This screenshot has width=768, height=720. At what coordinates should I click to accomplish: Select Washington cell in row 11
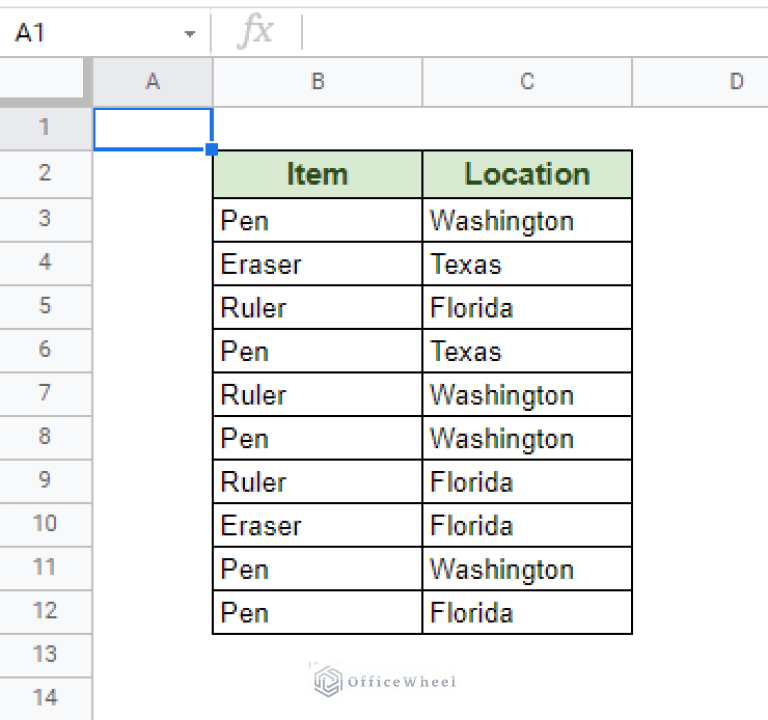pos(527,569)
